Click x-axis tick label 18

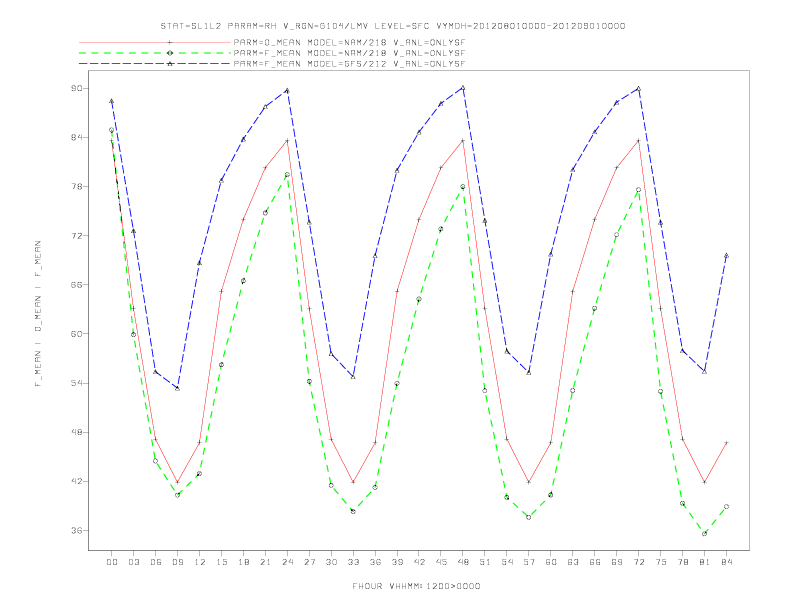(x=243, y=562)
